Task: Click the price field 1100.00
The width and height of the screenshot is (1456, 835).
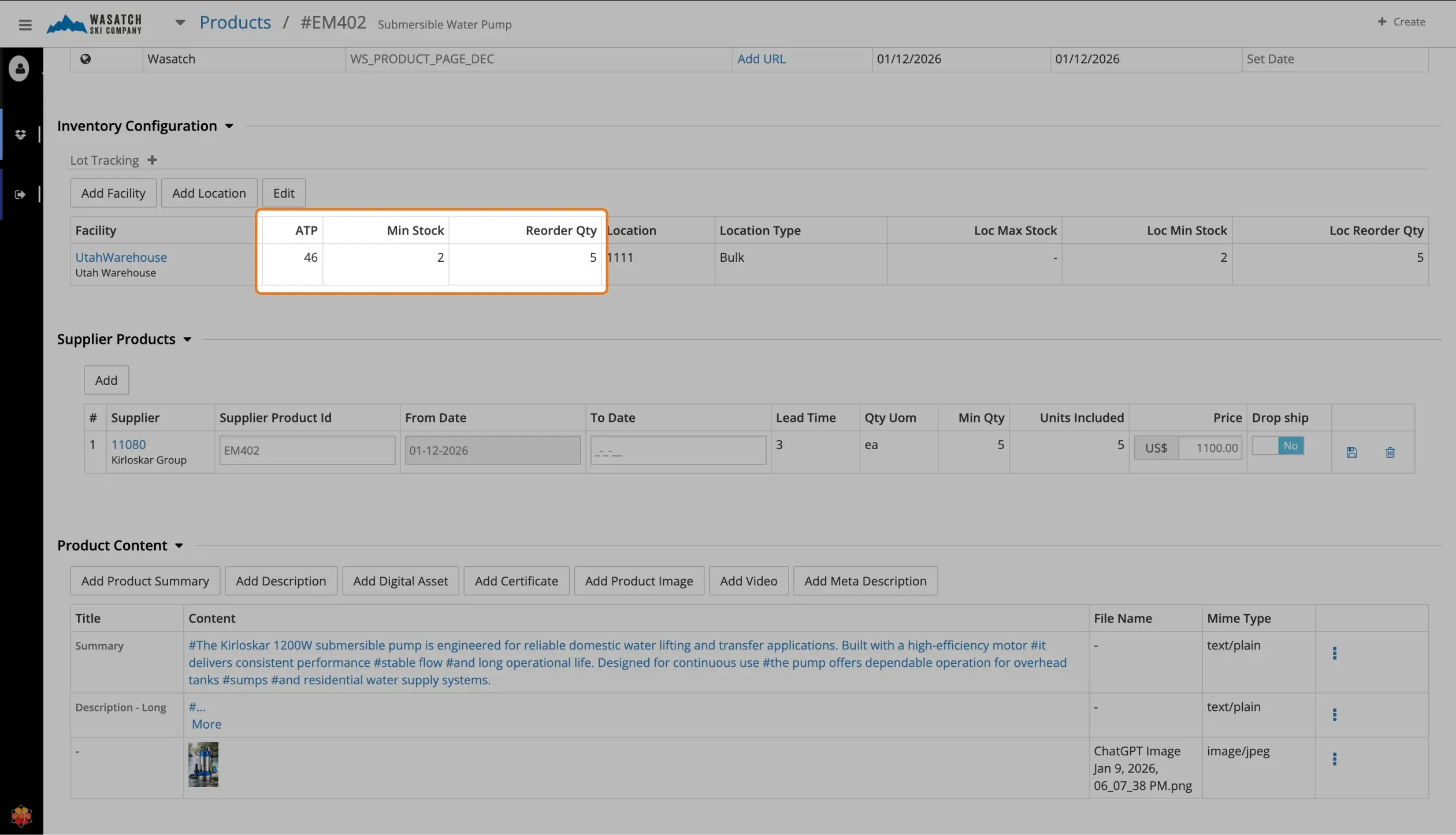Action: tap(1210, 448)
